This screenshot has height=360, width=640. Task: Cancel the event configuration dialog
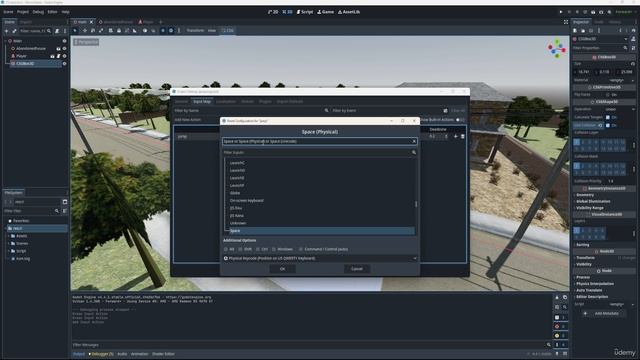(x=356, y=269)
